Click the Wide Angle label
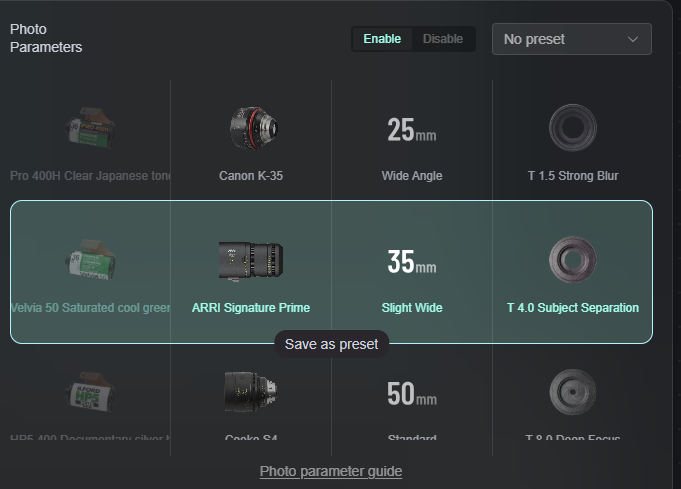The height and width of the screenshot is (489, 681). (x=412, y=176)
